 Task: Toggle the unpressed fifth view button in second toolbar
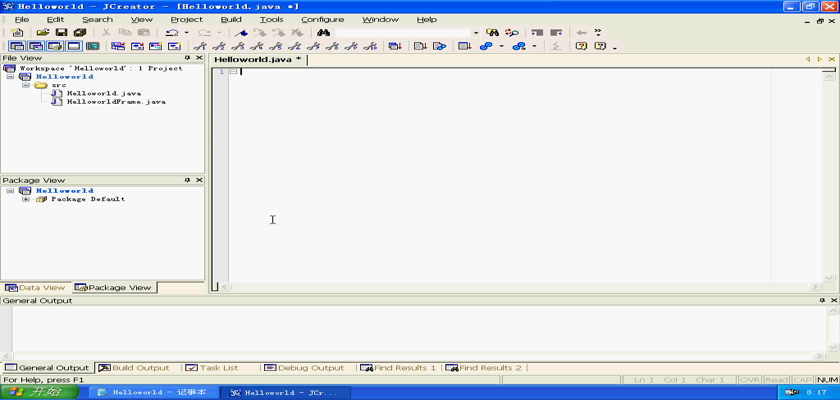93,47
